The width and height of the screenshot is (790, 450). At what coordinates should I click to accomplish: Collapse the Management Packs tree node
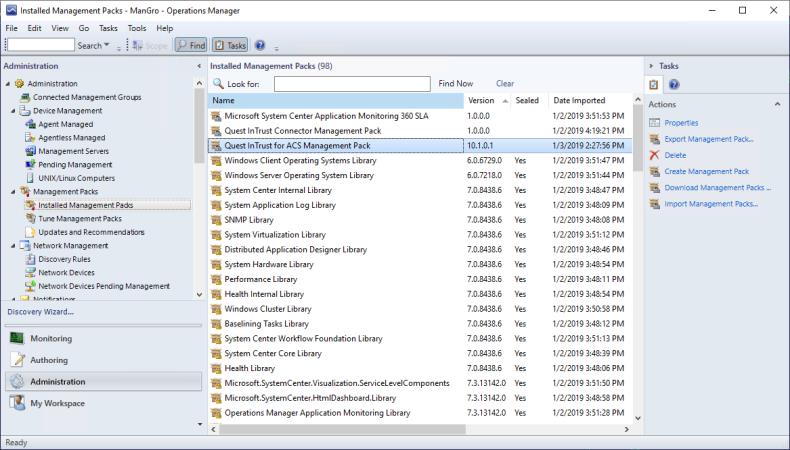[13, 192]
